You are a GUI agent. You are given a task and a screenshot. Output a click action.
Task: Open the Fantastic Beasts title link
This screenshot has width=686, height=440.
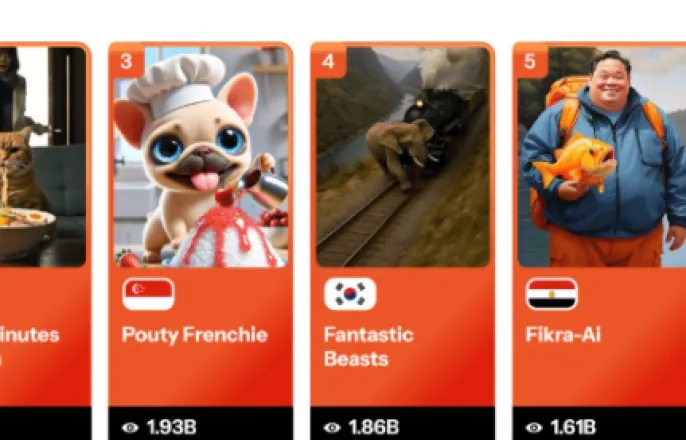(x=368, y=347)
